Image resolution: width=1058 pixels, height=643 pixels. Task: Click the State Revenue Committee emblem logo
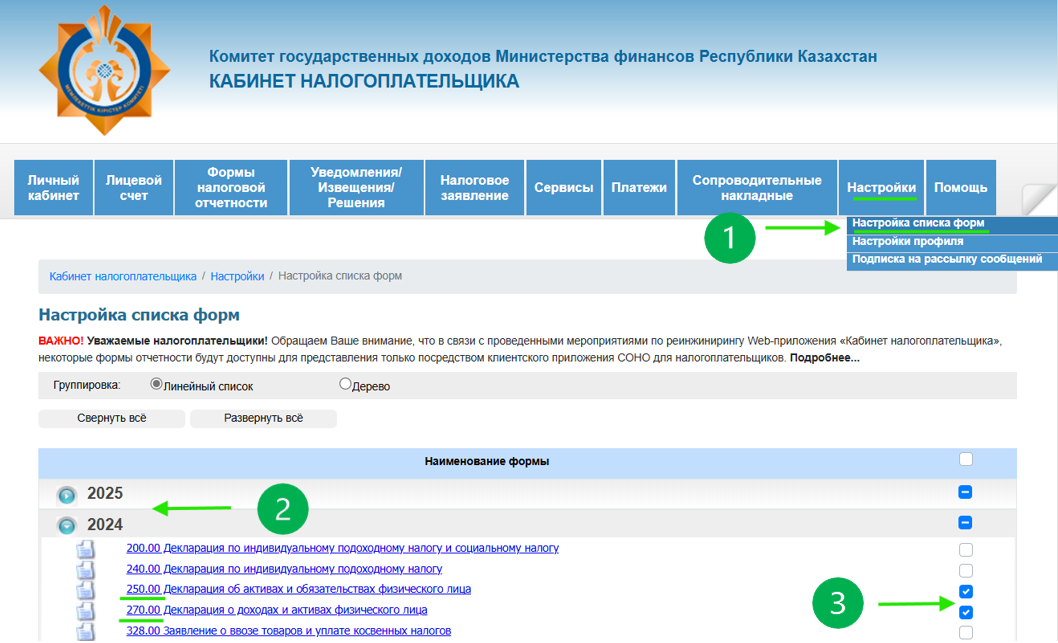pyautogui.click(x=105, y=70)
